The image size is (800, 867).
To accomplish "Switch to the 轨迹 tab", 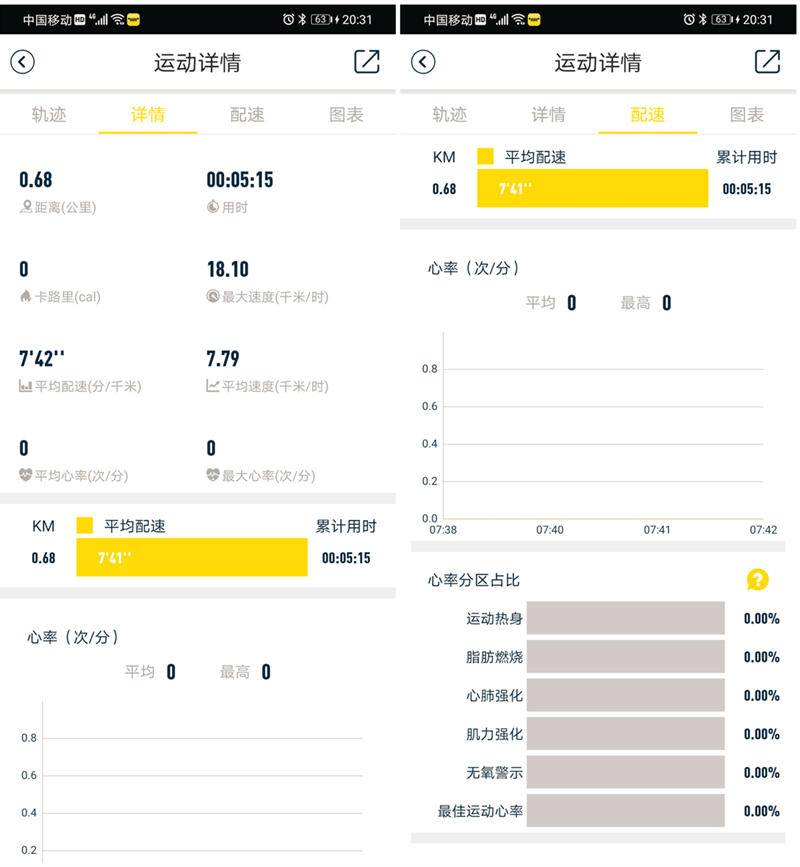I will pos(48,115).
